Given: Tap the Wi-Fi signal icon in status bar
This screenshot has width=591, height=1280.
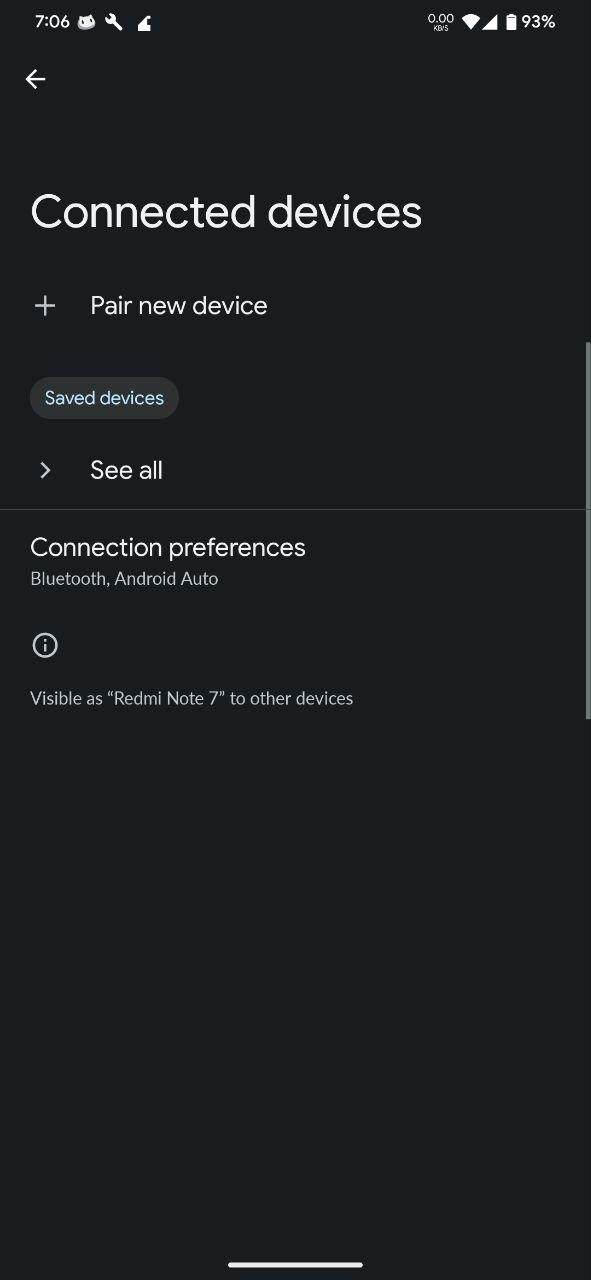Looking at the screenshot, I should pyautogui.click(x=470, y=21).
